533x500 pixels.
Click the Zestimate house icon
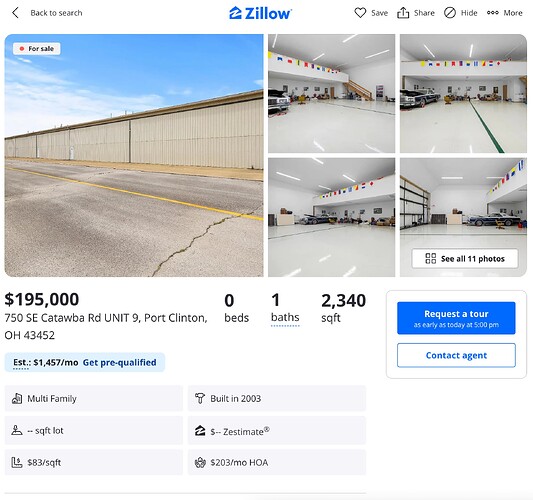point(200,431)
